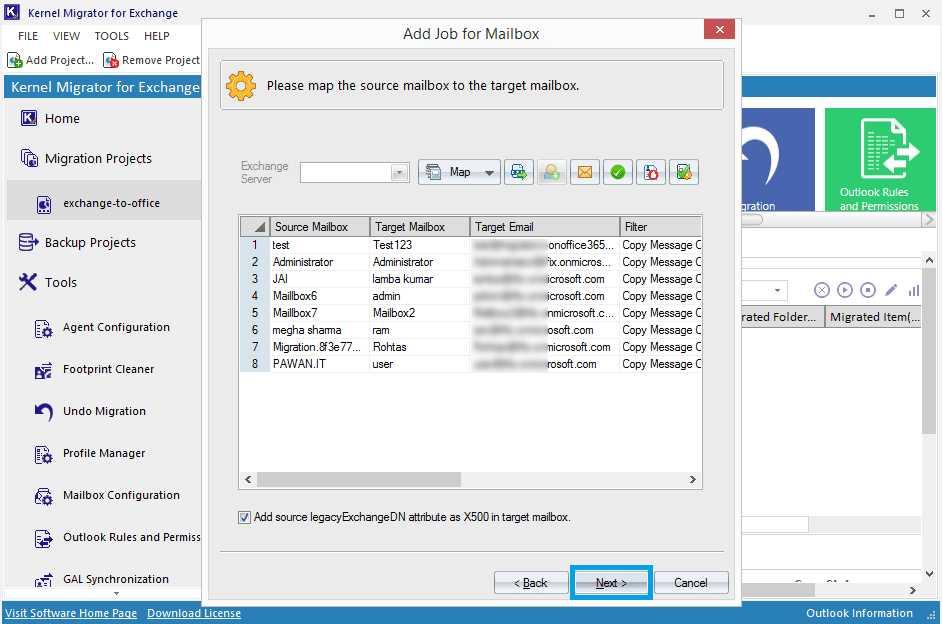Open Mailbox Configuration tool
The width and height of the screenshot is (942, 624).
pos(107,496)
